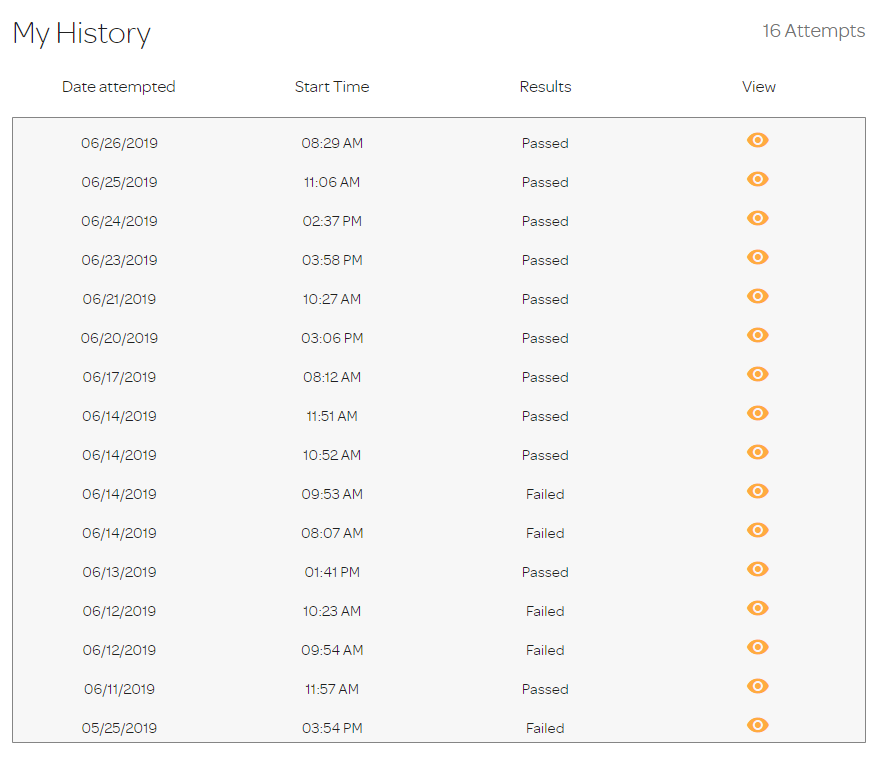Open the view icon for 06/26/2019 attempt
Image resolution: width=878 pixels, height=758 pixels.
tap(758, 140)
